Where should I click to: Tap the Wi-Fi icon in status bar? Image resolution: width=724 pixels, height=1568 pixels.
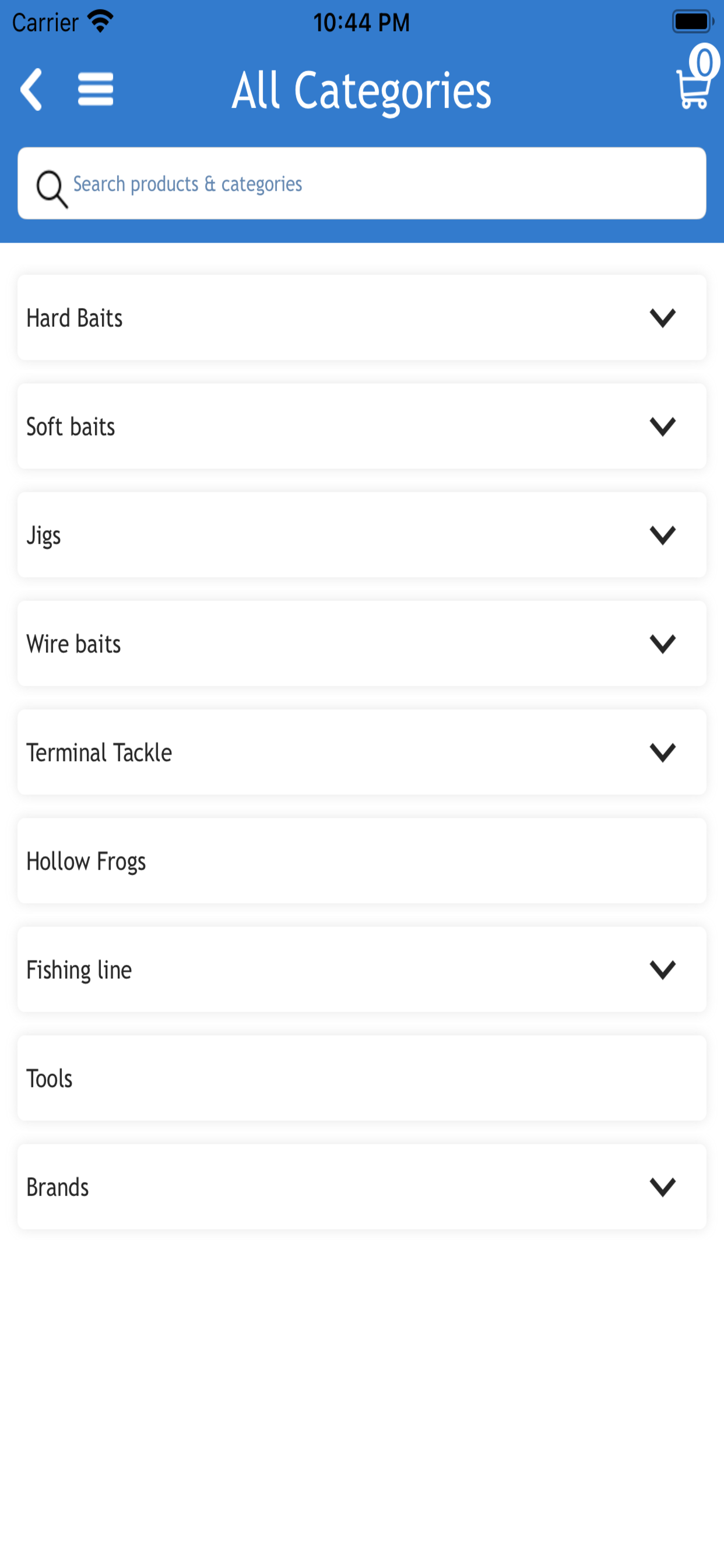pyautogui.click(x=100, y=22)
